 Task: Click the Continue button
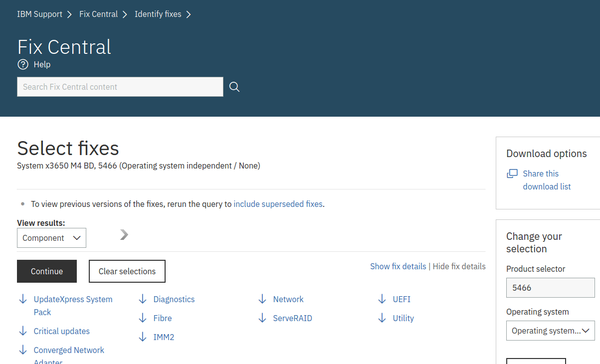point(47,271)
